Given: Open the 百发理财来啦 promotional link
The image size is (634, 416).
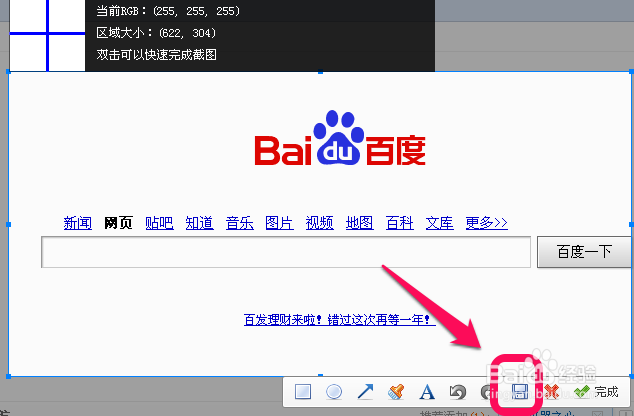Looking at the screenshot, I should 340,320.
